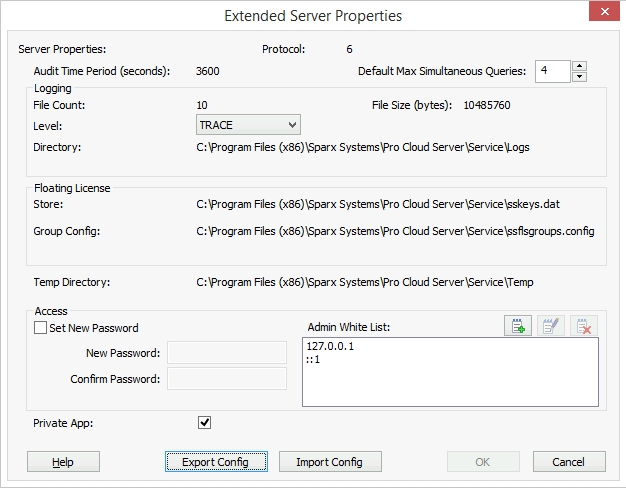Screen dimensions: 626x488
Task: Click the Default Max Simultaneous Queries field
Action: [551, 71]
